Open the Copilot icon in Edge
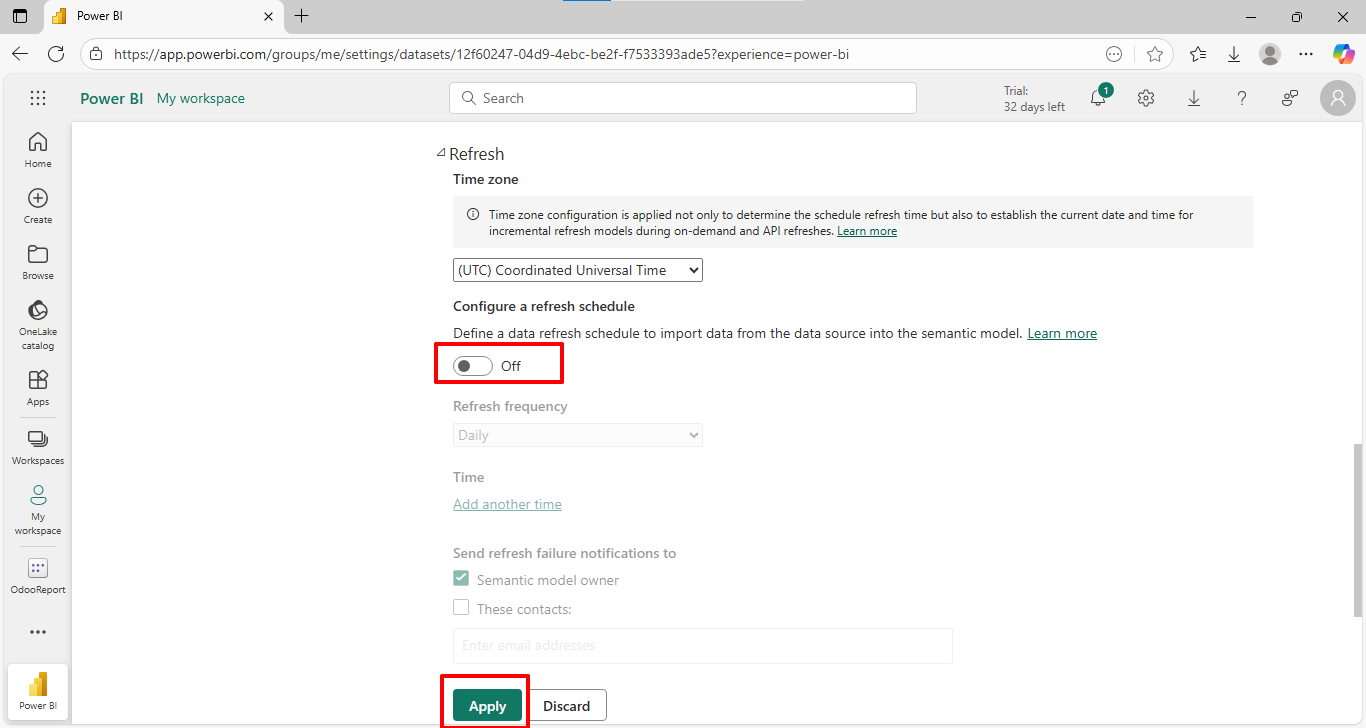This screenshot has width=1366, height=728. click(1343, 54)
